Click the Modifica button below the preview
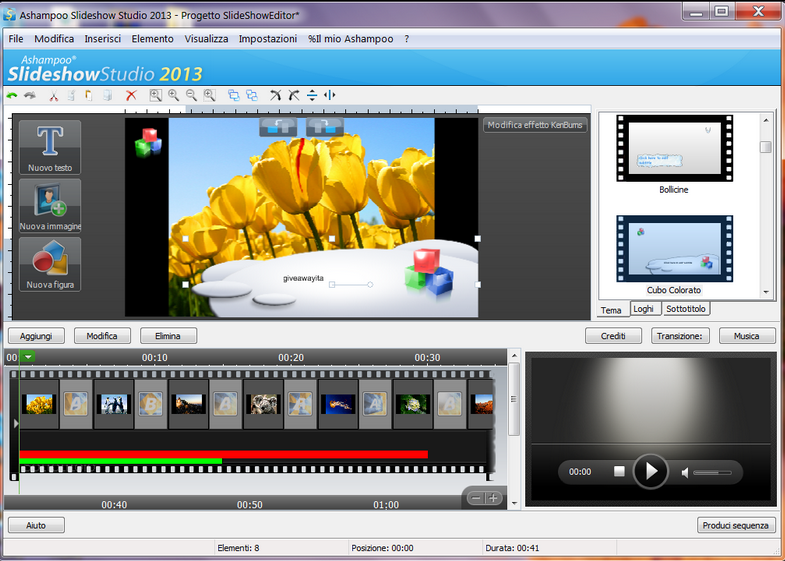 102,336
